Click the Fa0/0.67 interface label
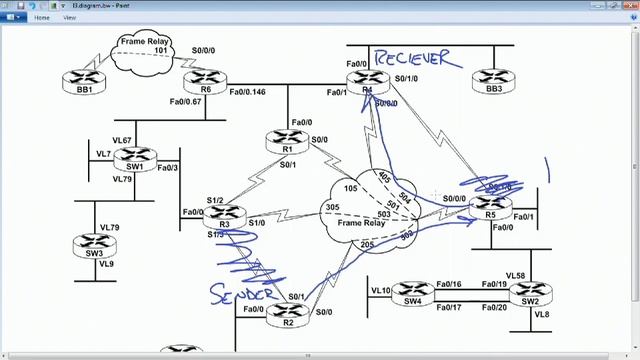The width and height of the screenshot is (640, 360). pos(186,101)
